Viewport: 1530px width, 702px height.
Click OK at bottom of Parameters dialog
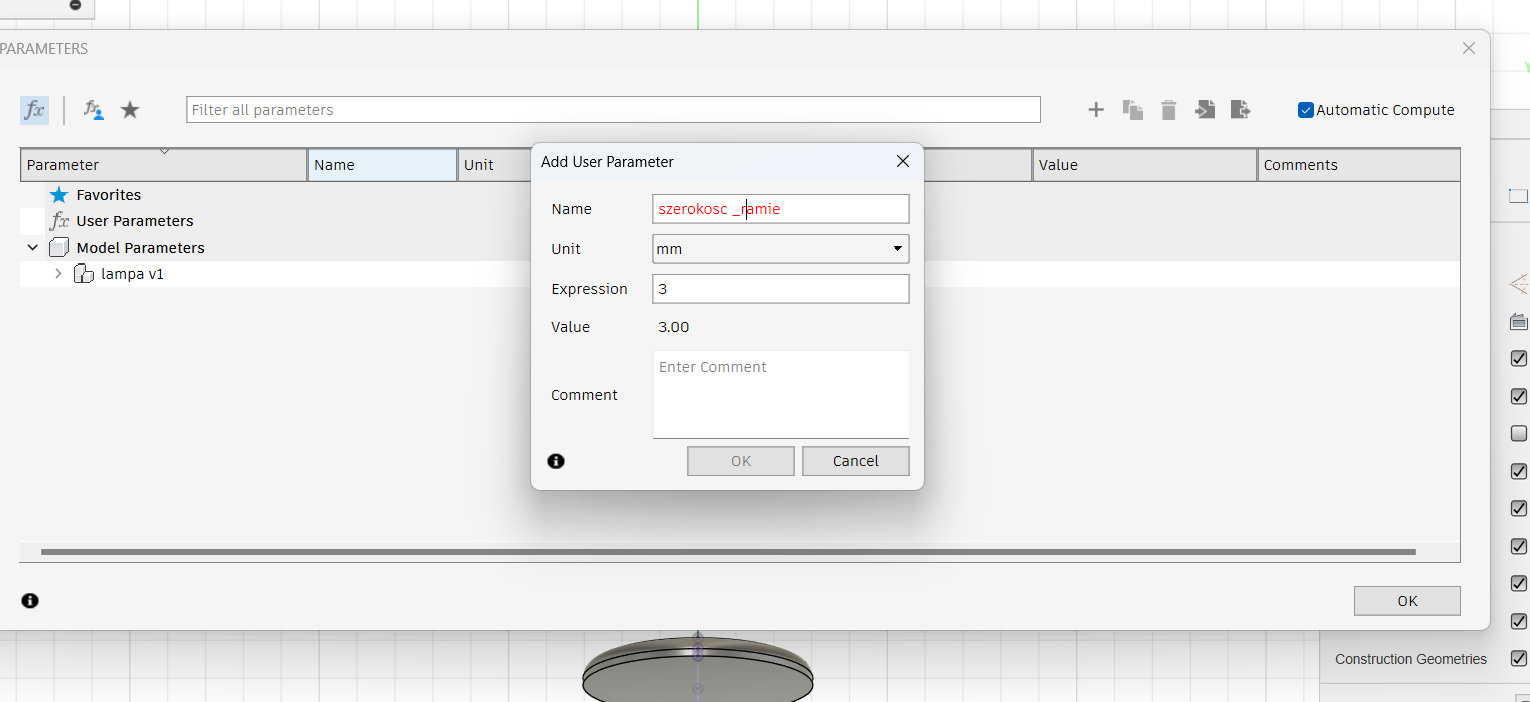click(1407, 601)
